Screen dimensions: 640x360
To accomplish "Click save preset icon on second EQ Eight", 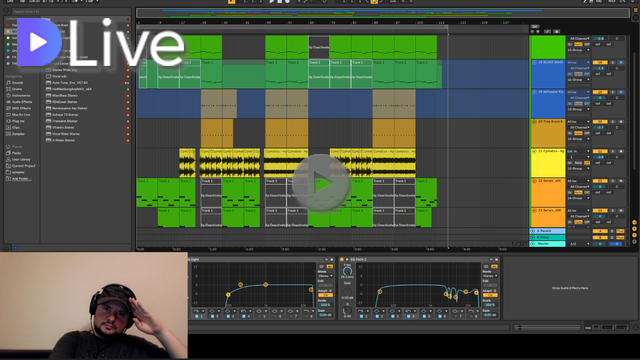I will pyautogui.click(x=496, y=260).
